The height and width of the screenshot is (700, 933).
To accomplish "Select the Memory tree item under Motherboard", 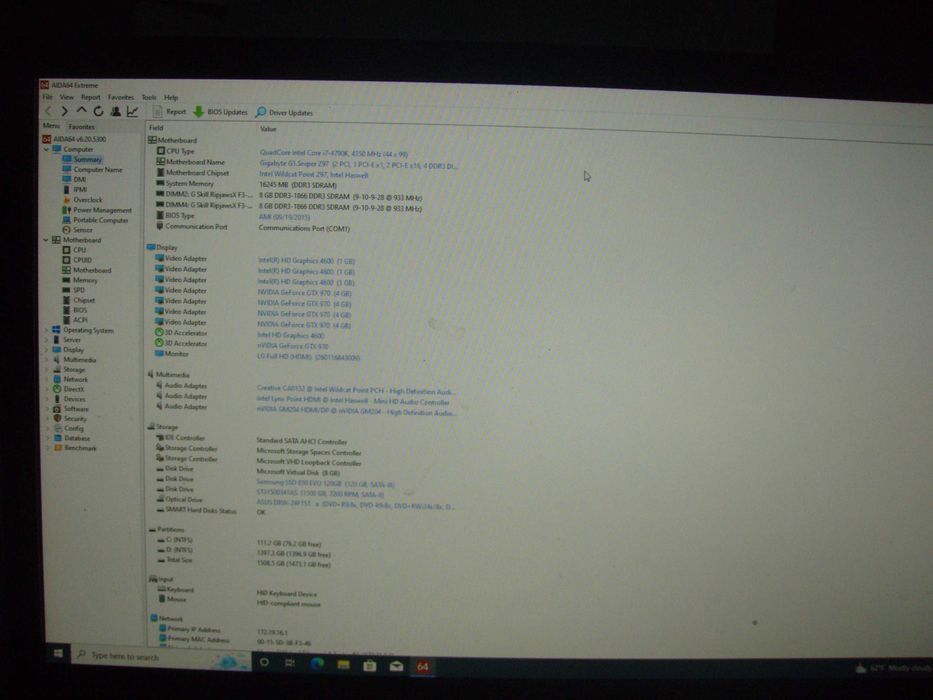I will click(85, 280).
